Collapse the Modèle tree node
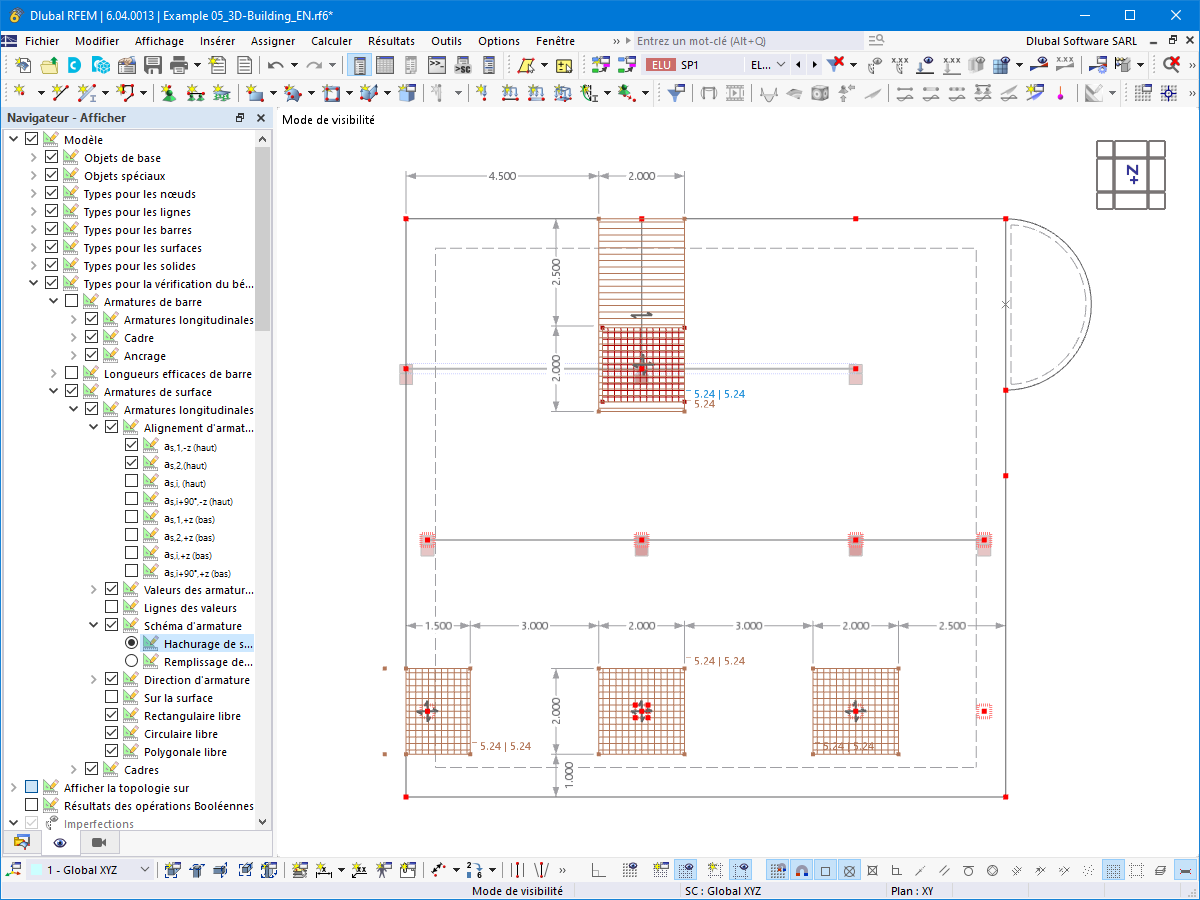This screenshot has height=900, width=1200. point(13,140)
